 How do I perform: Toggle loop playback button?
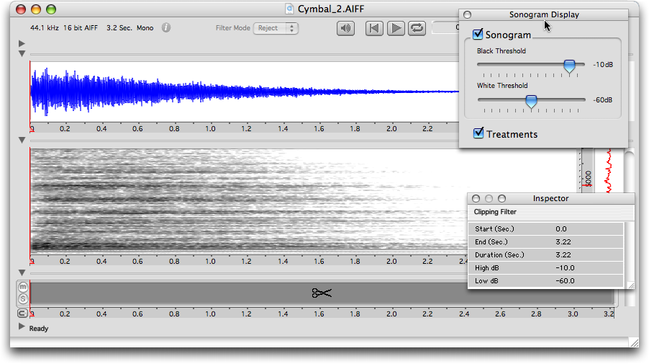coord(417,28)
